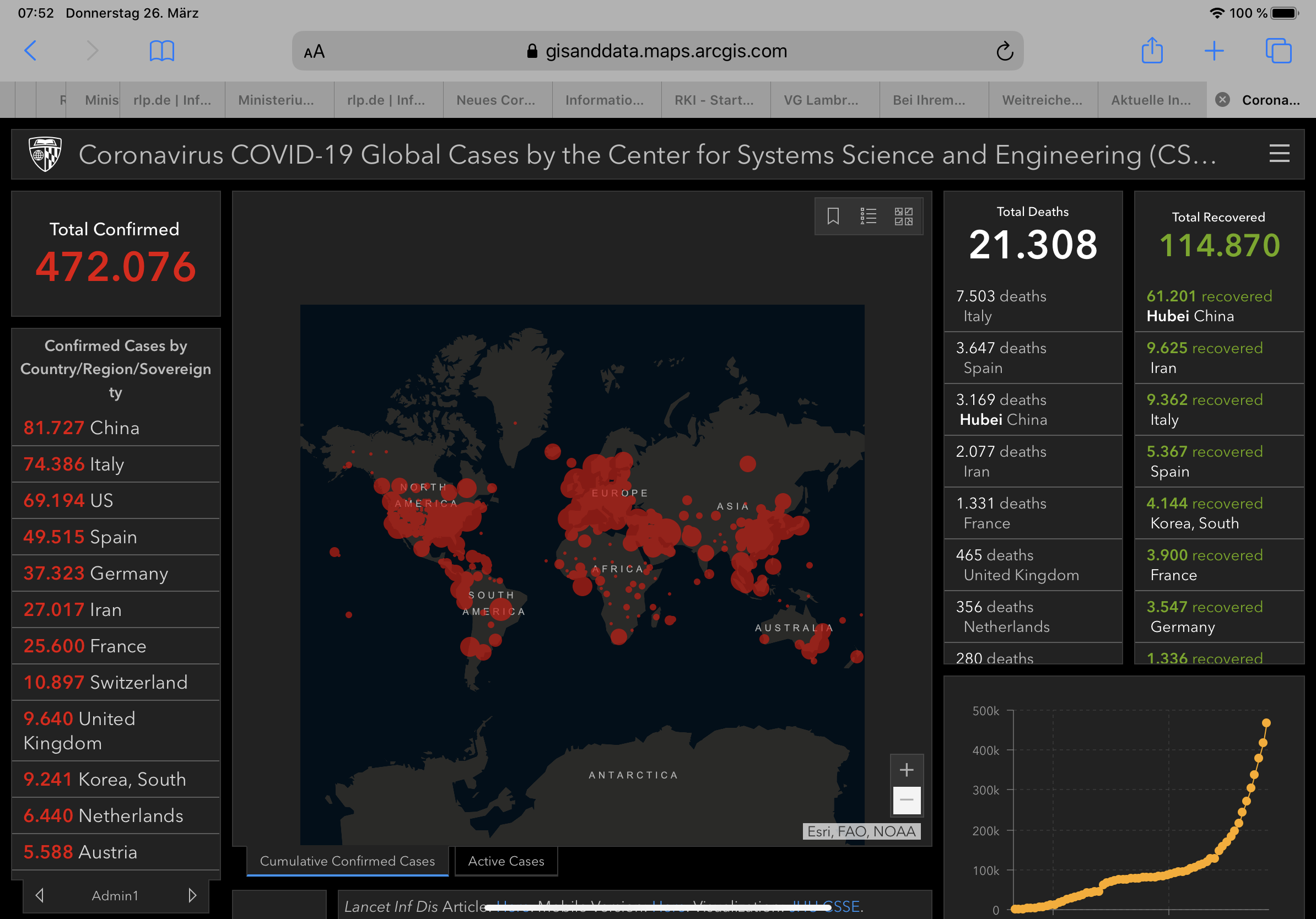Click 3.547 recovered Germany entry
Image resolution: width=1316 pixels, height=919 pixels.
click(x=1219, y=617)
